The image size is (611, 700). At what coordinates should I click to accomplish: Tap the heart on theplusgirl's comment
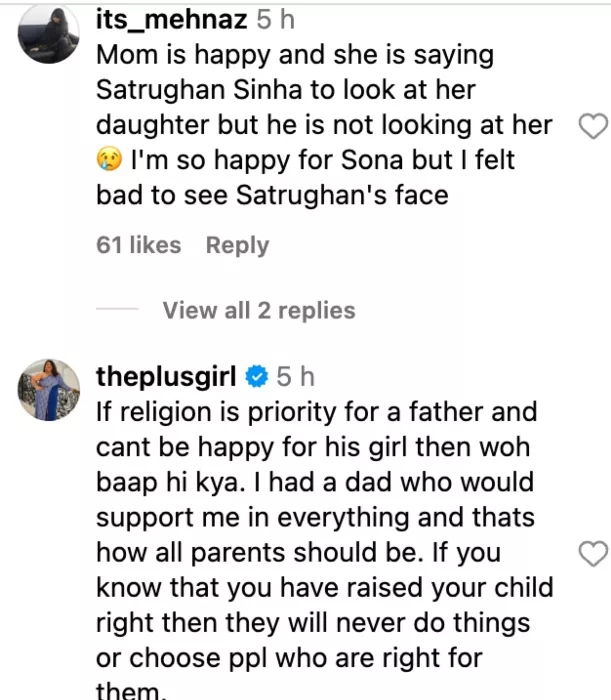(593, 553)
